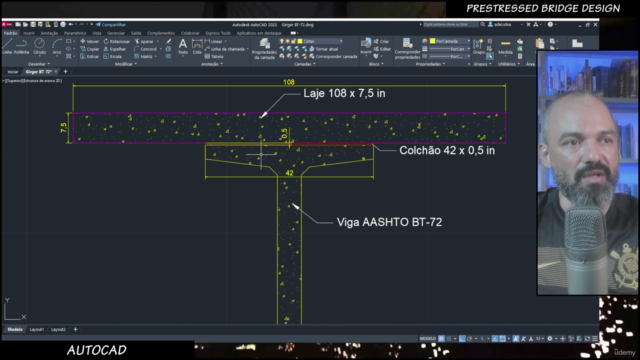Click the Grupo tool
The height and width of the screenshot is (360, 640).
coord(478,46)
